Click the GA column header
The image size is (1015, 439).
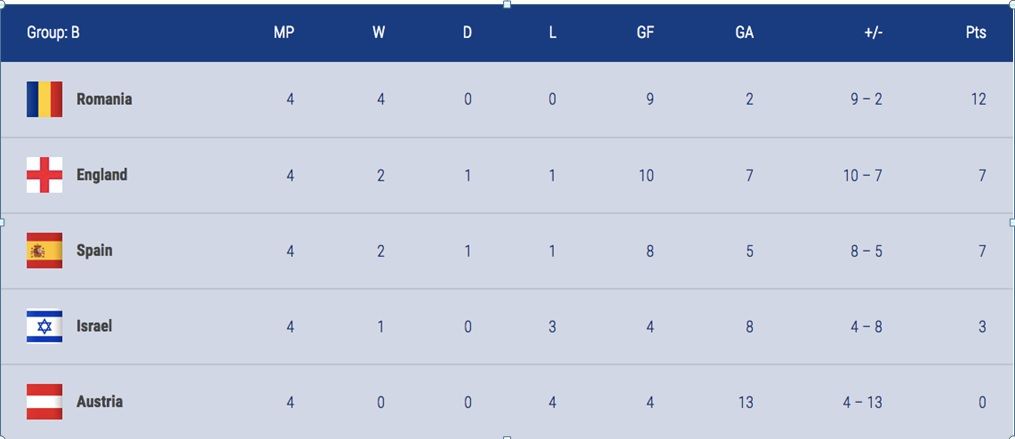(744, 32)
